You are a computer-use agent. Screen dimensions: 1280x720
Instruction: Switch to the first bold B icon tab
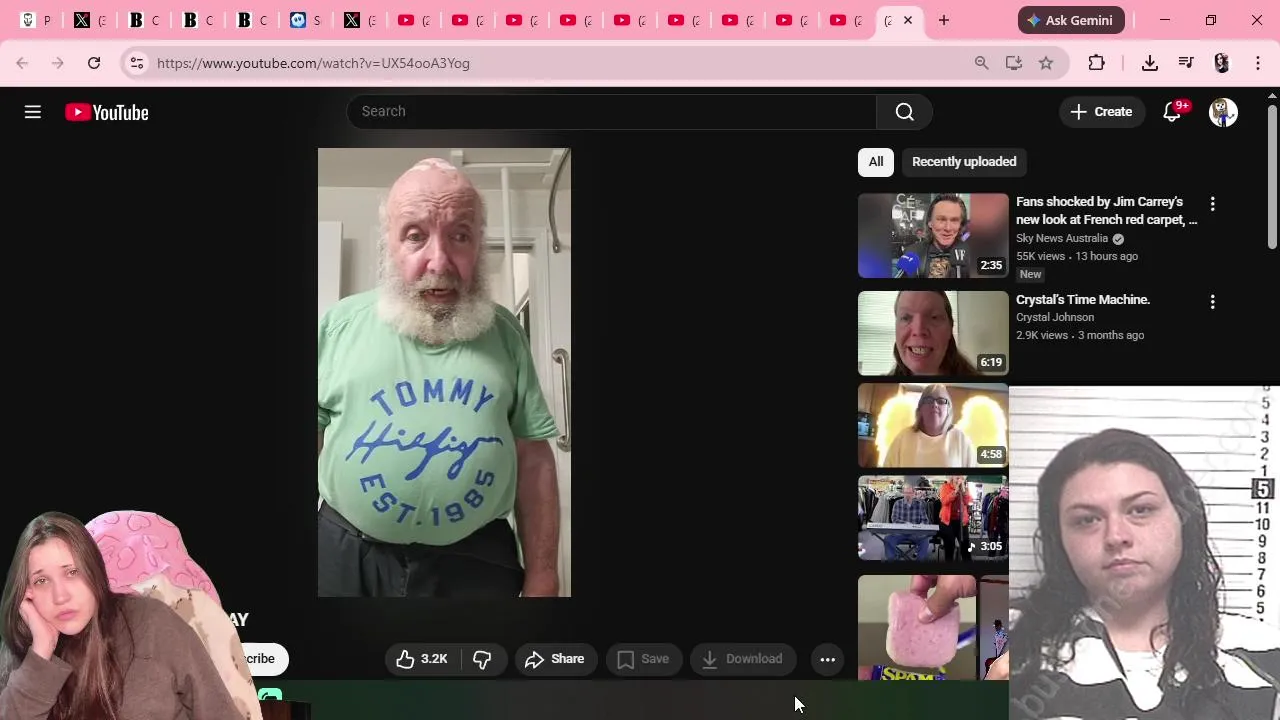pyautogui.click(x=144, y=20)
